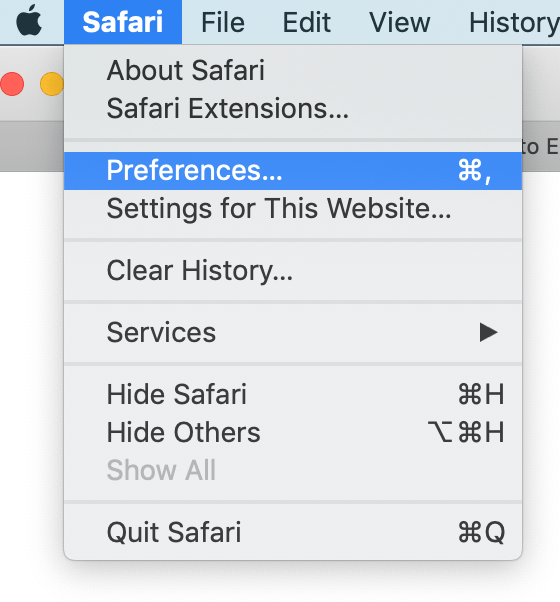560x602 pixels.
Task: Click the red close window button
Action: pos(12,84)
